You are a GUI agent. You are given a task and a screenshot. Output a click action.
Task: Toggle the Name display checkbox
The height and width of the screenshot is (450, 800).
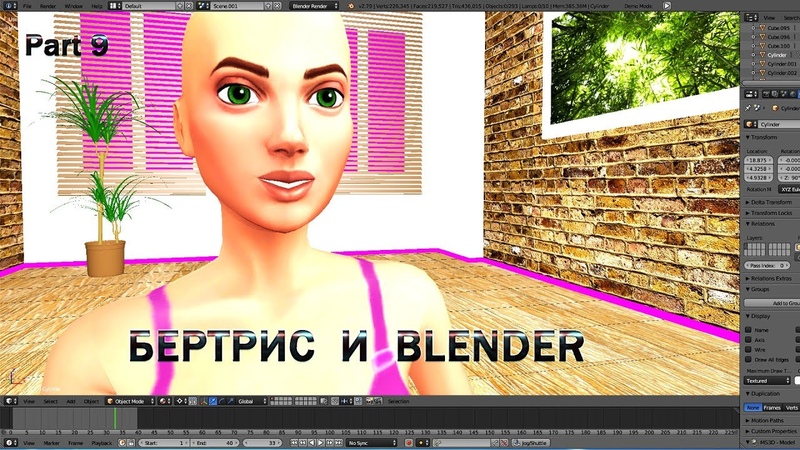pyautogui.click(x=748, y=330)
